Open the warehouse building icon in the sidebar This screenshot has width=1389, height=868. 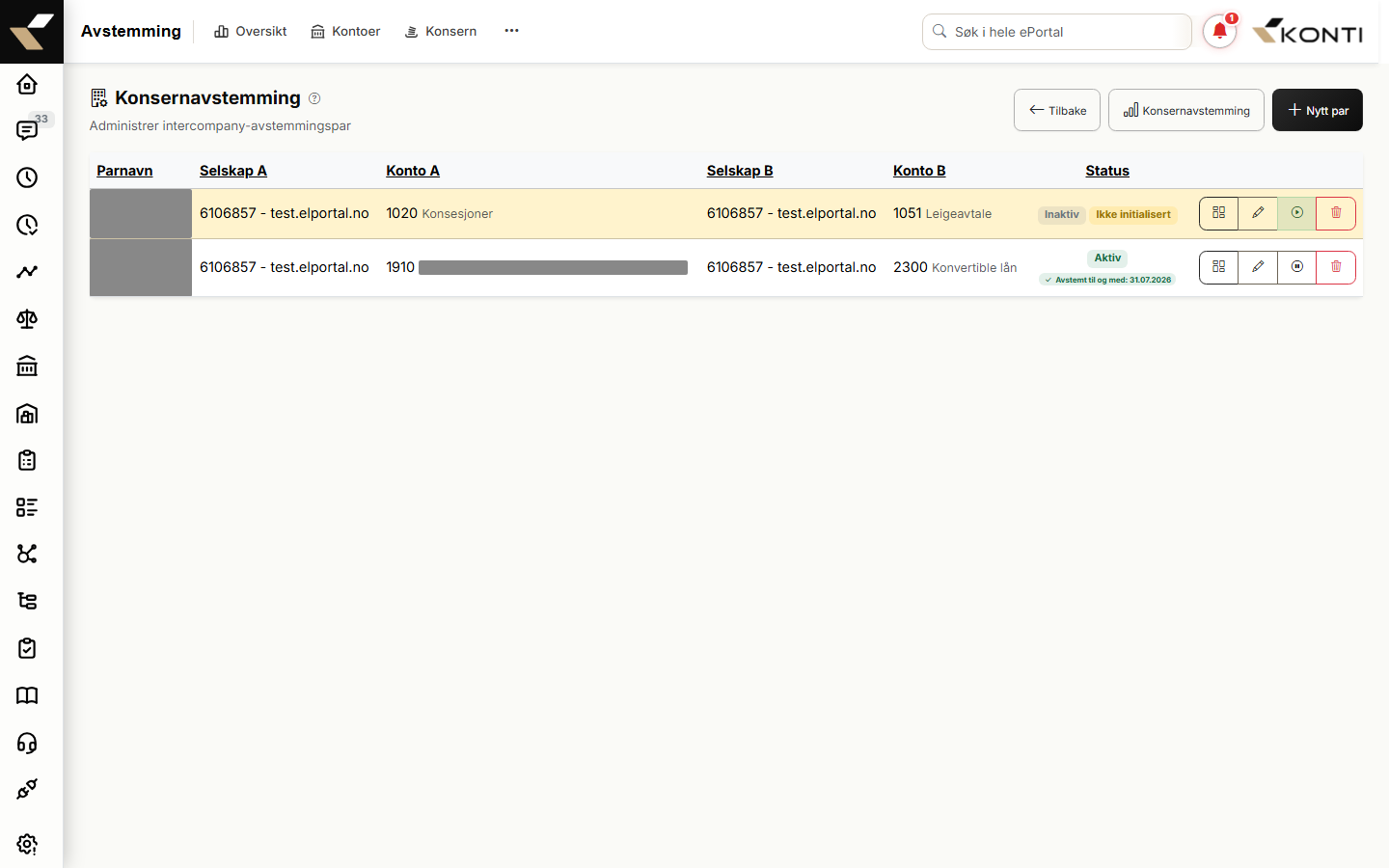[27, 414]
